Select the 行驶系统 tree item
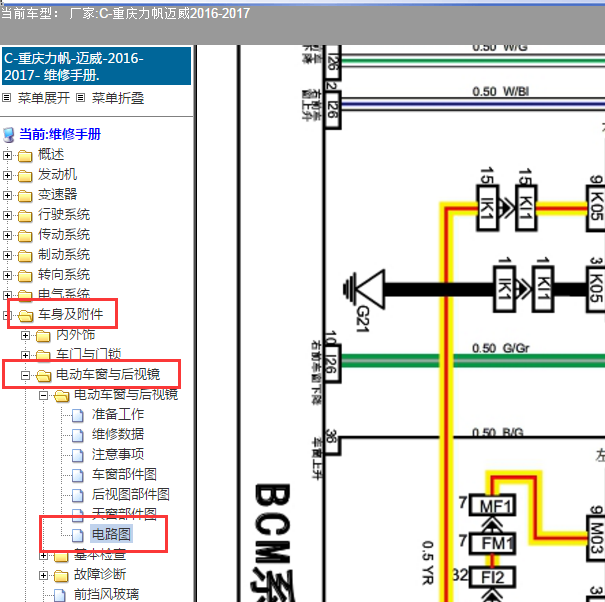The height and width of the screenshot is (602, 605). (x=64, y=215)
